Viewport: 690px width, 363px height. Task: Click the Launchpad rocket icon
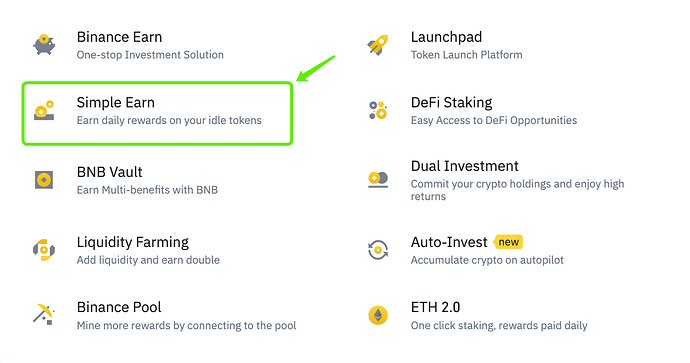pyautogui.click(x=378, y=45)
